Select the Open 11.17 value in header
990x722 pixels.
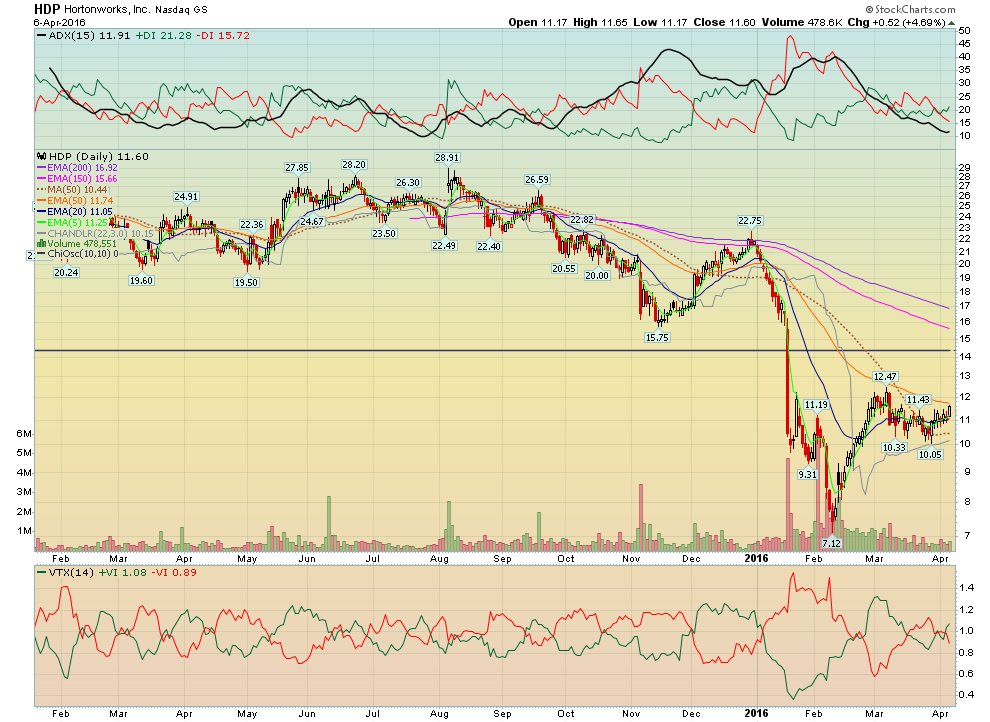[538, 22]
